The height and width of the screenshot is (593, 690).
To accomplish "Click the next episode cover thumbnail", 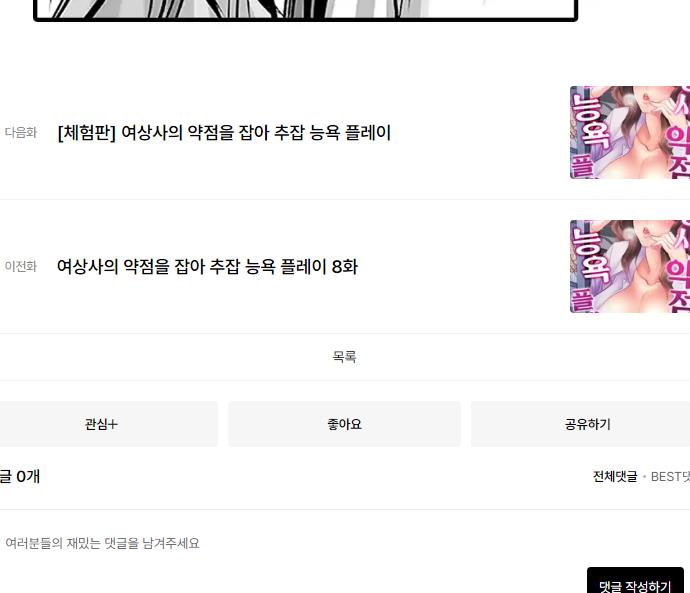I will click(630, 132).
